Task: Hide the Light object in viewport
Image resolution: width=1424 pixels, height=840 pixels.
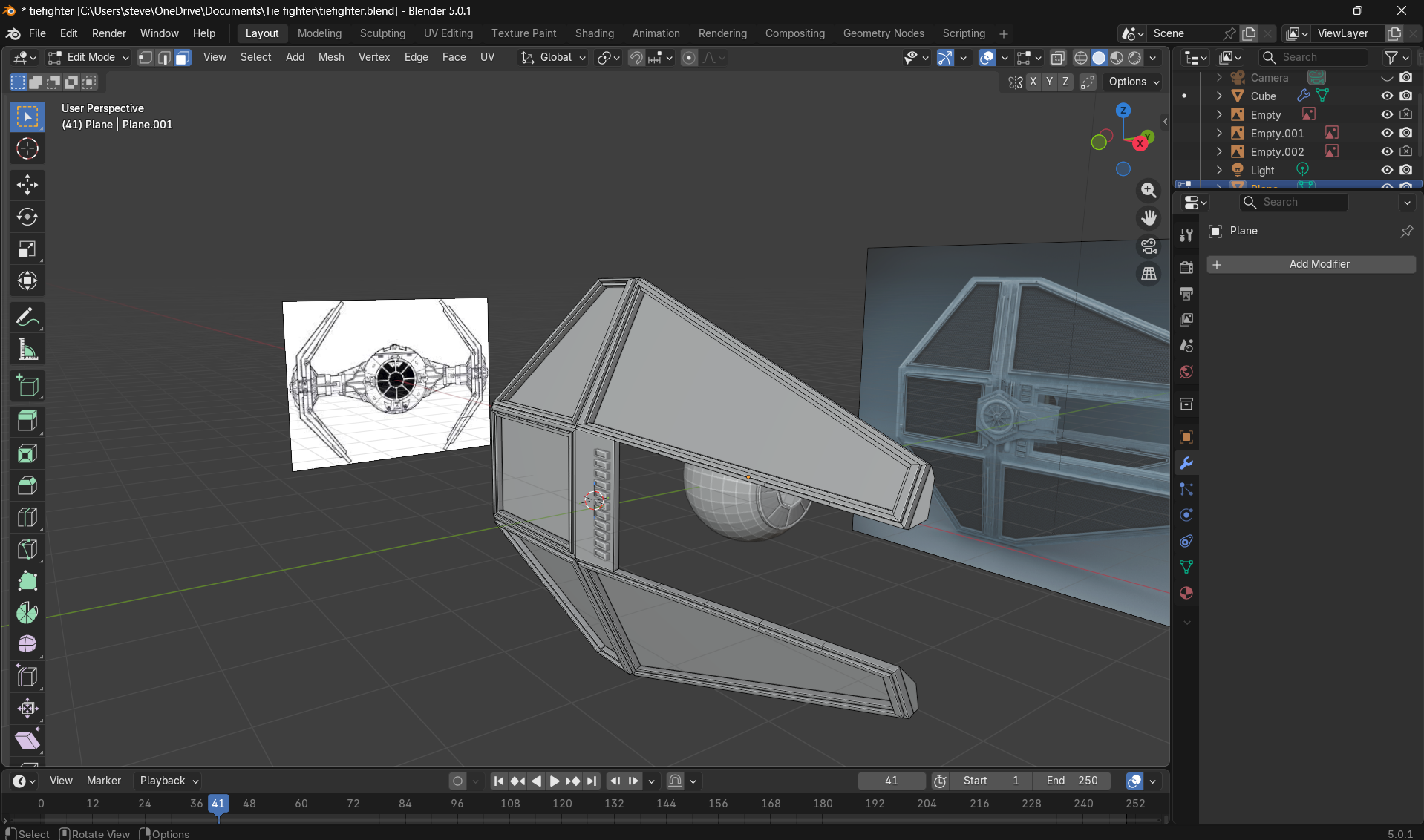Action: 1386,170
